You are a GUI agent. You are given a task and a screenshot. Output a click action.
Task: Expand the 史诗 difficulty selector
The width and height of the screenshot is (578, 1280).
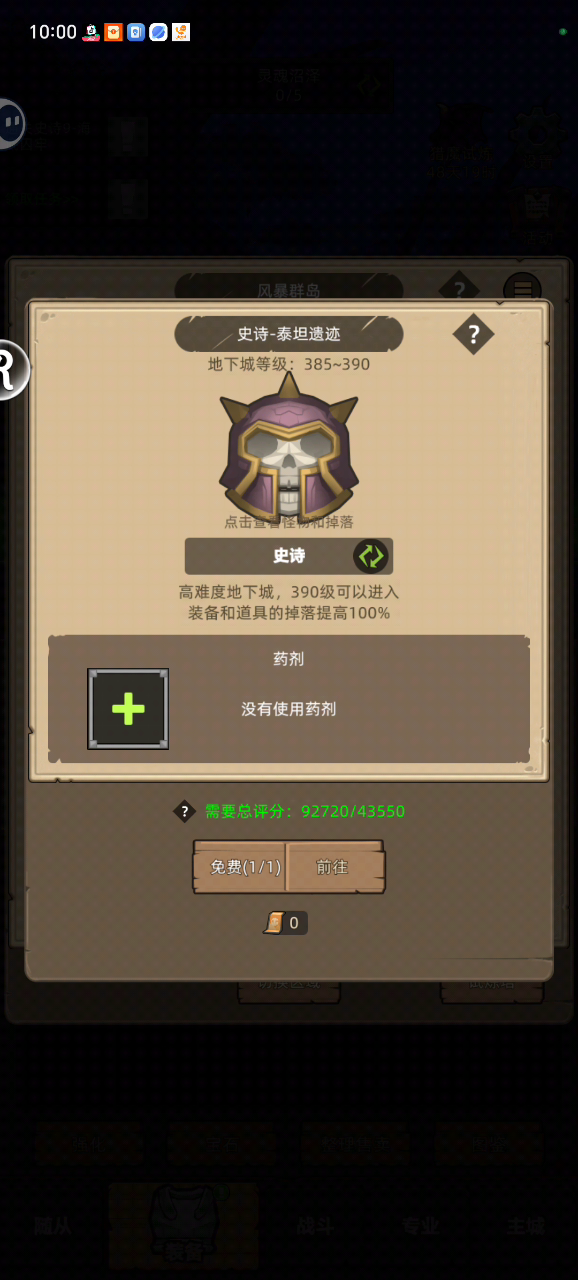coord(289,556)
